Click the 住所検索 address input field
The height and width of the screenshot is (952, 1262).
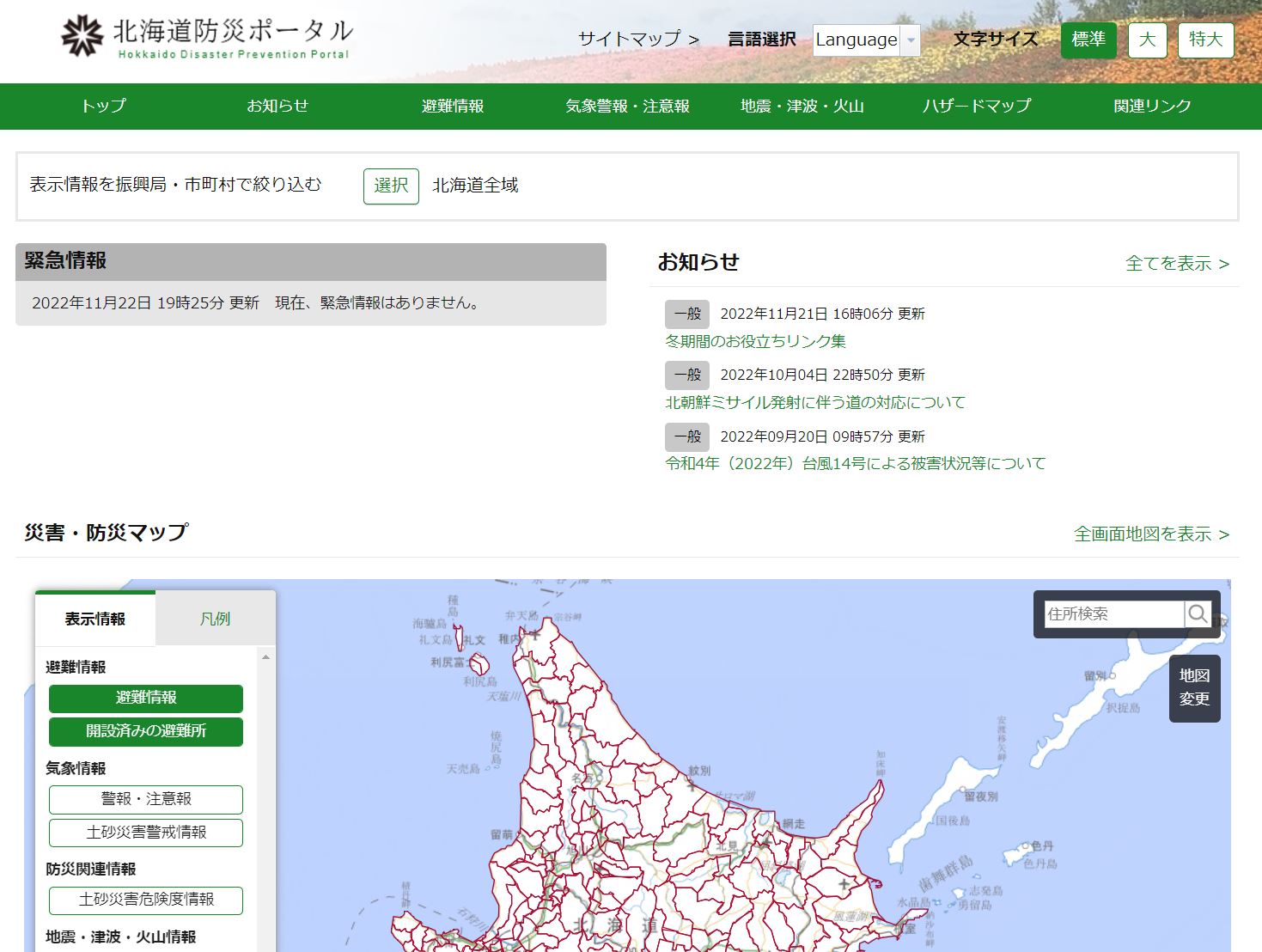point(1113,613)
